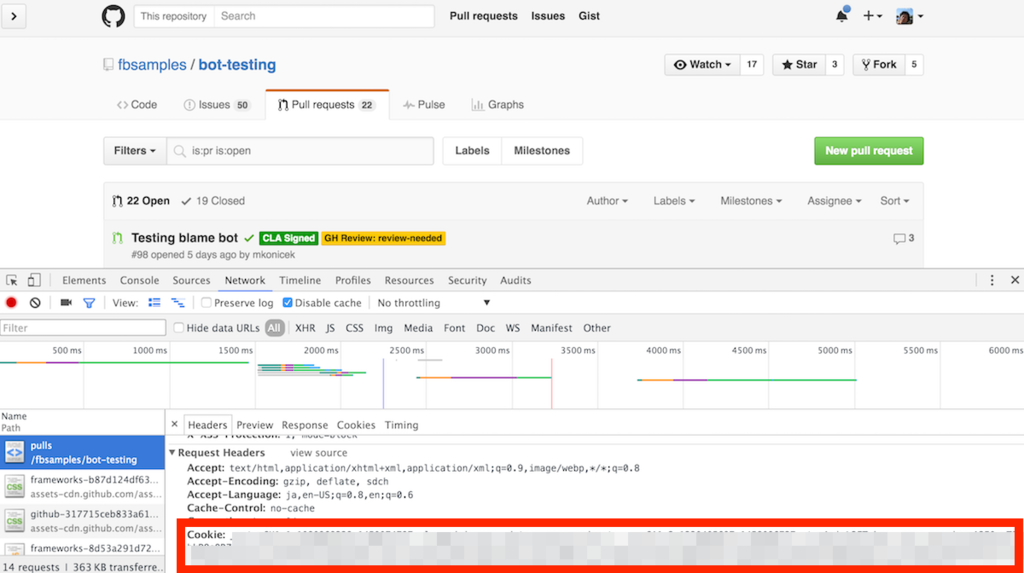
Task: Open the Sort dropdown
Action: 894,201
